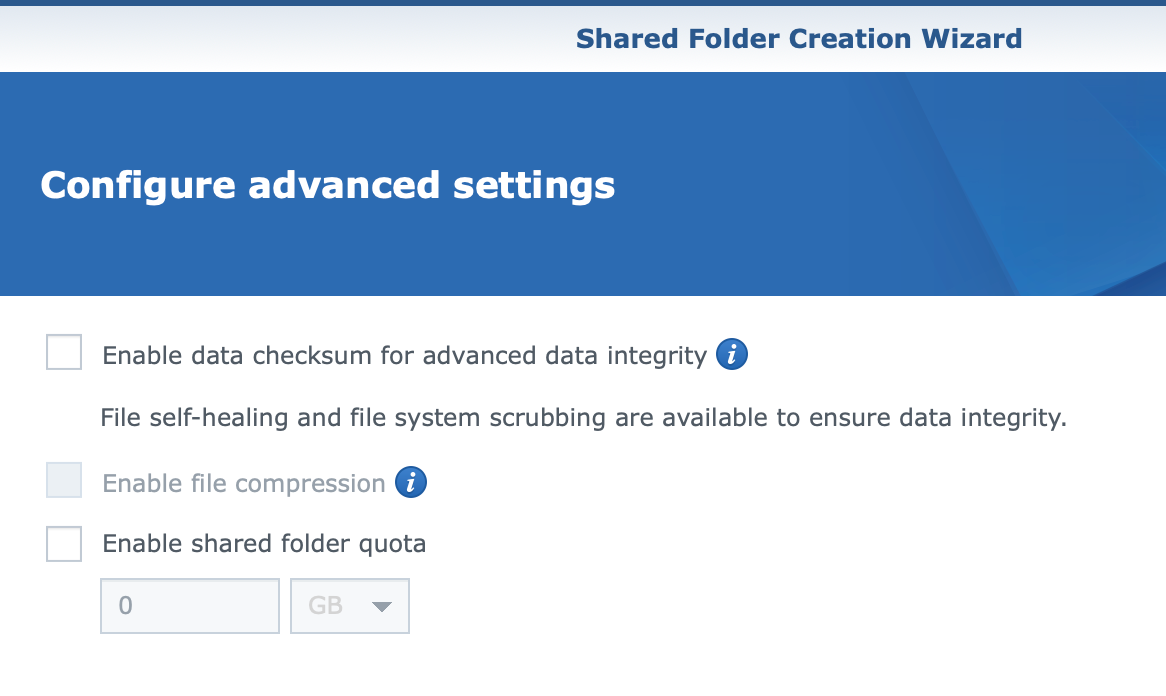The height and width of the screenshot is (696, 1166).
Task: Click the wizard's top title bar area
Action: point(583,39)
